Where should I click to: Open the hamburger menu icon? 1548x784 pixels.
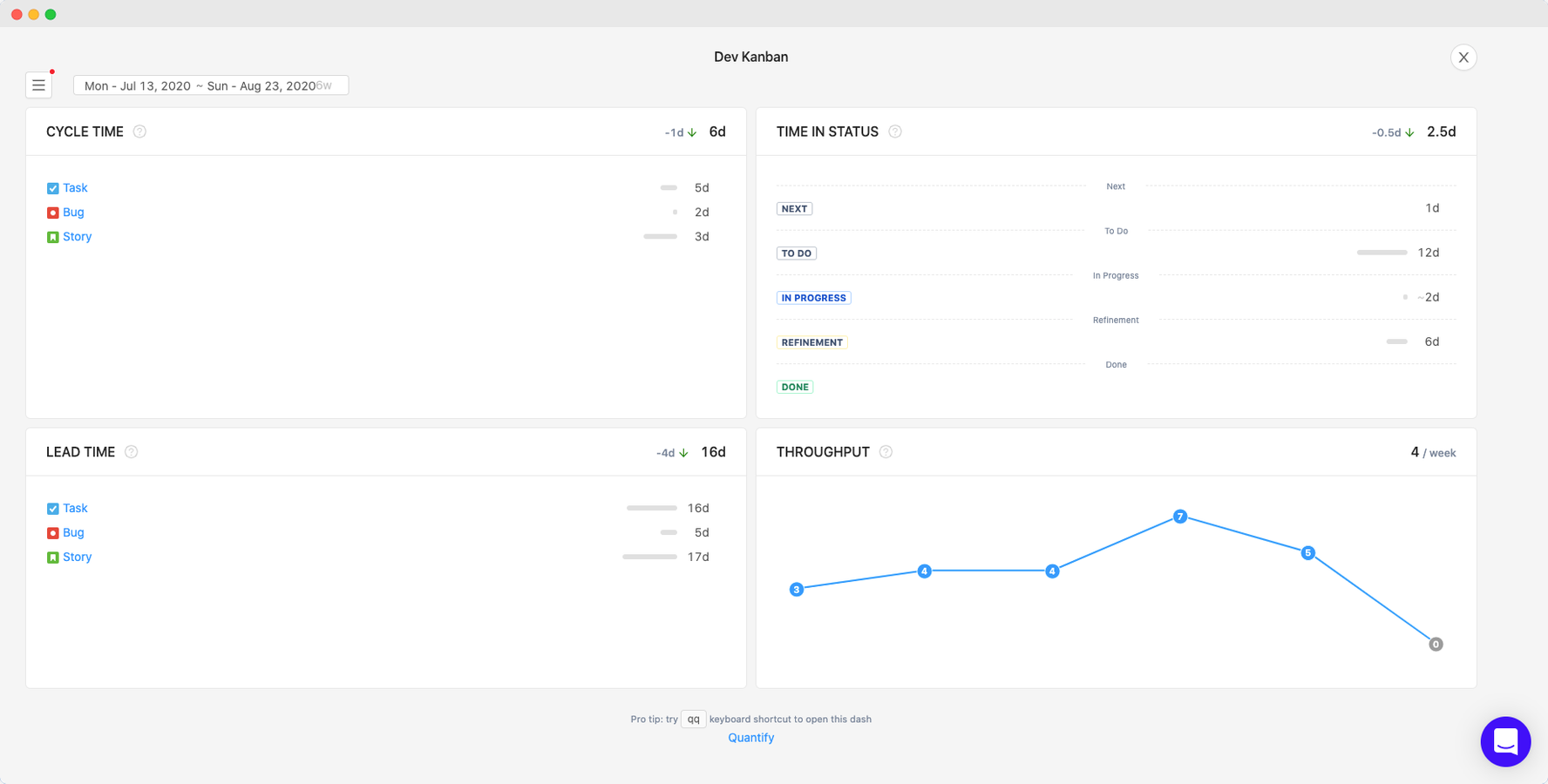coord(38,85)
